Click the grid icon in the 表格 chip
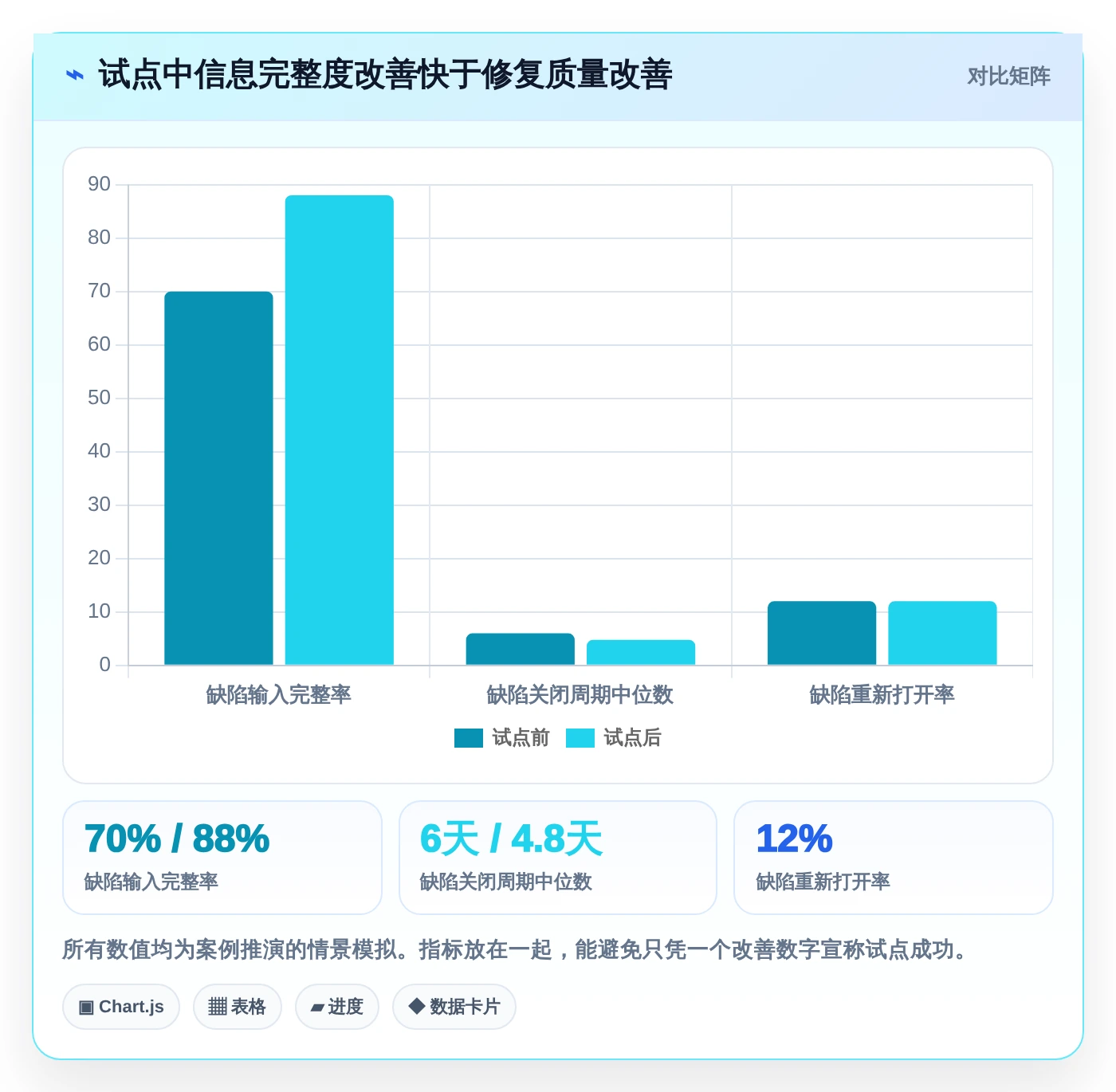The image size is (1116, 1092). (218, 1007)
